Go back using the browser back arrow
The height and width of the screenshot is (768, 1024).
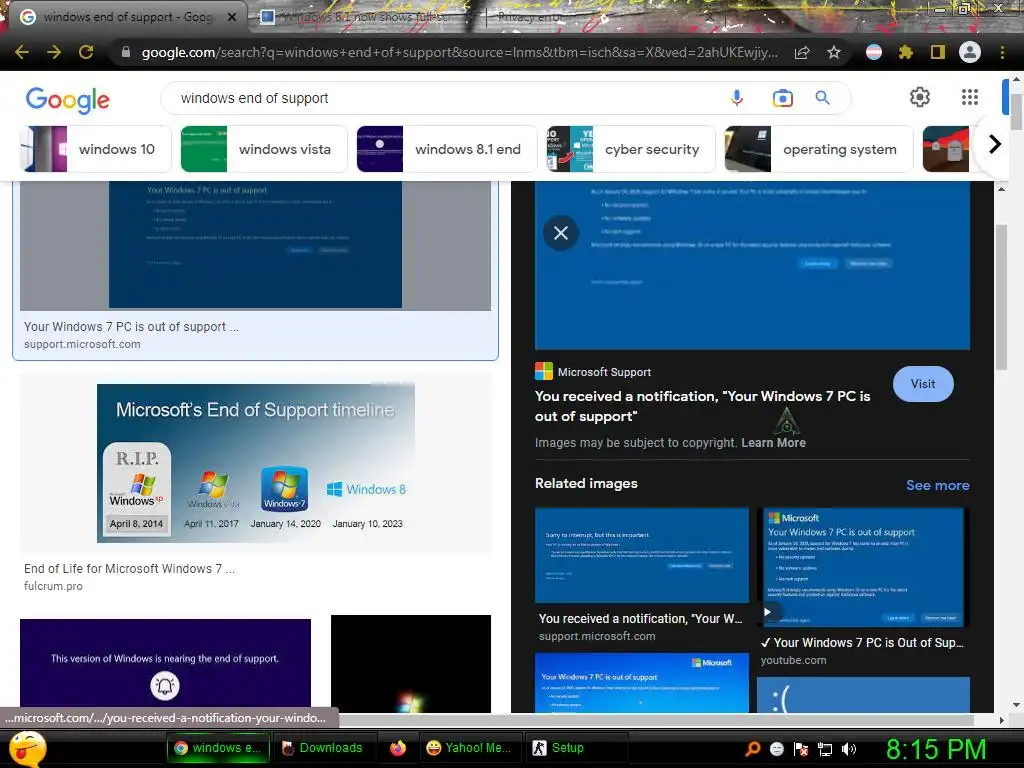[x=22, y=52]
